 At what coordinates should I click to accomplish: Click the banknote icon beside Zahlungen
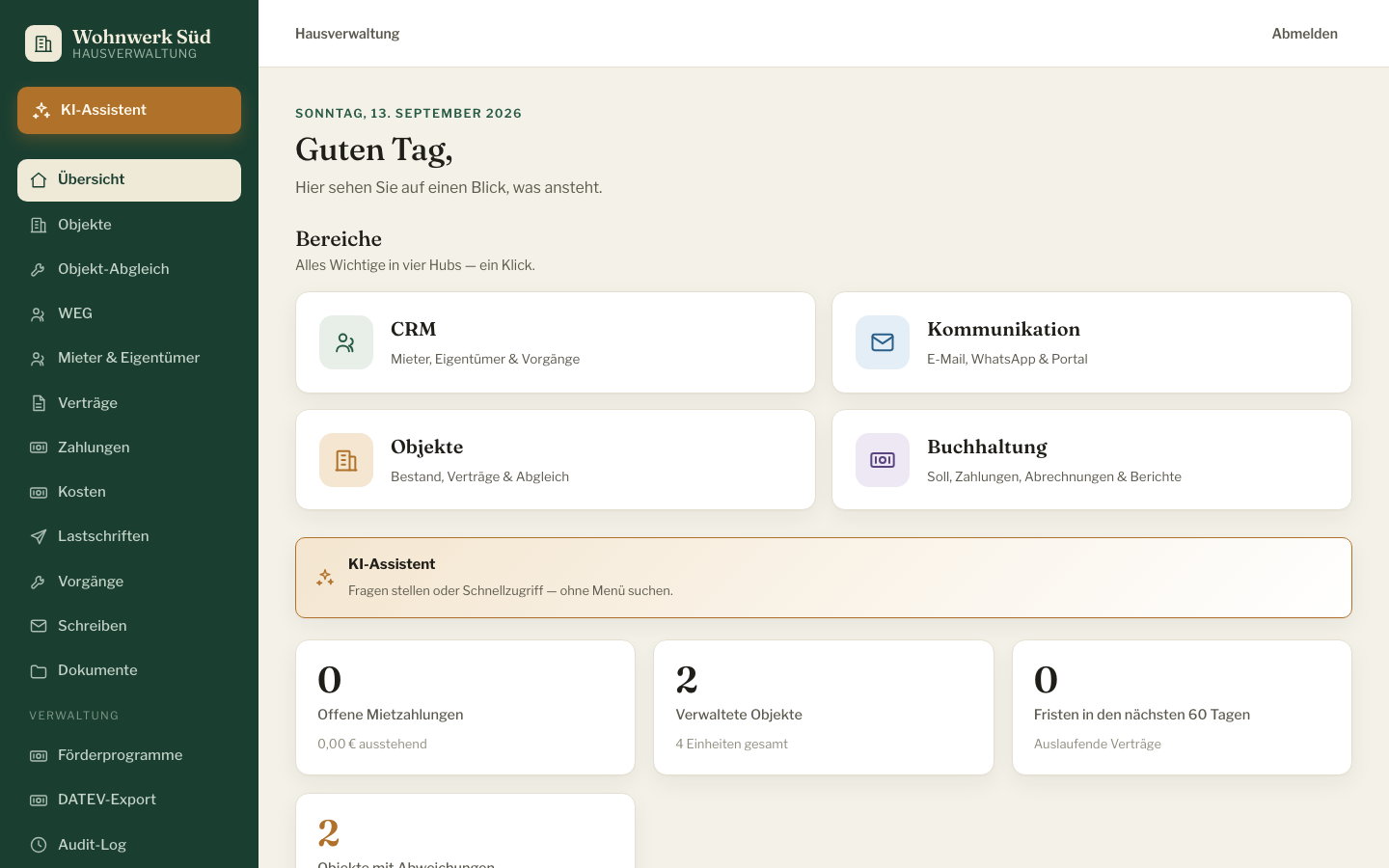point(39,448)
